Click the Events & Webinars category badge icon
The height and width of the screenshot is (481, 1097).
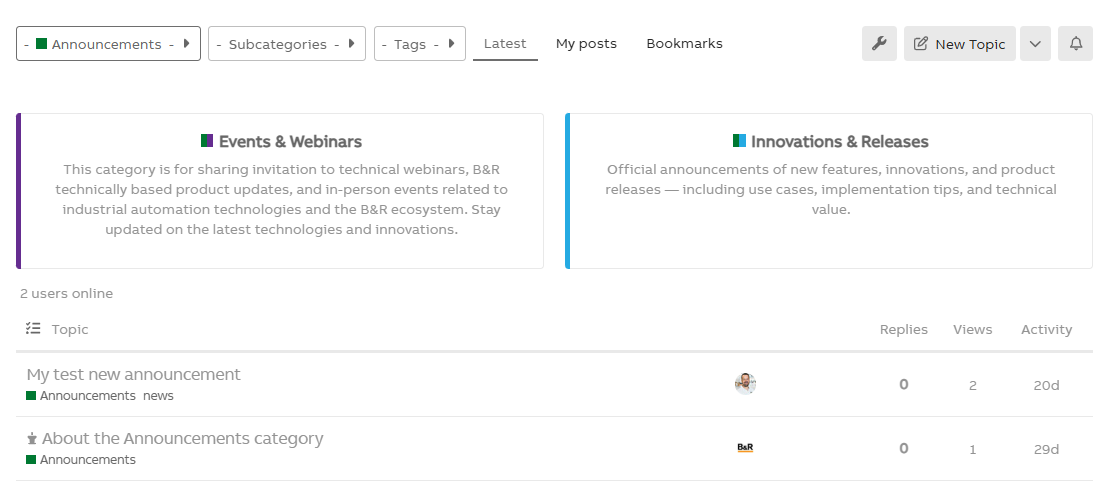[207, 141]
